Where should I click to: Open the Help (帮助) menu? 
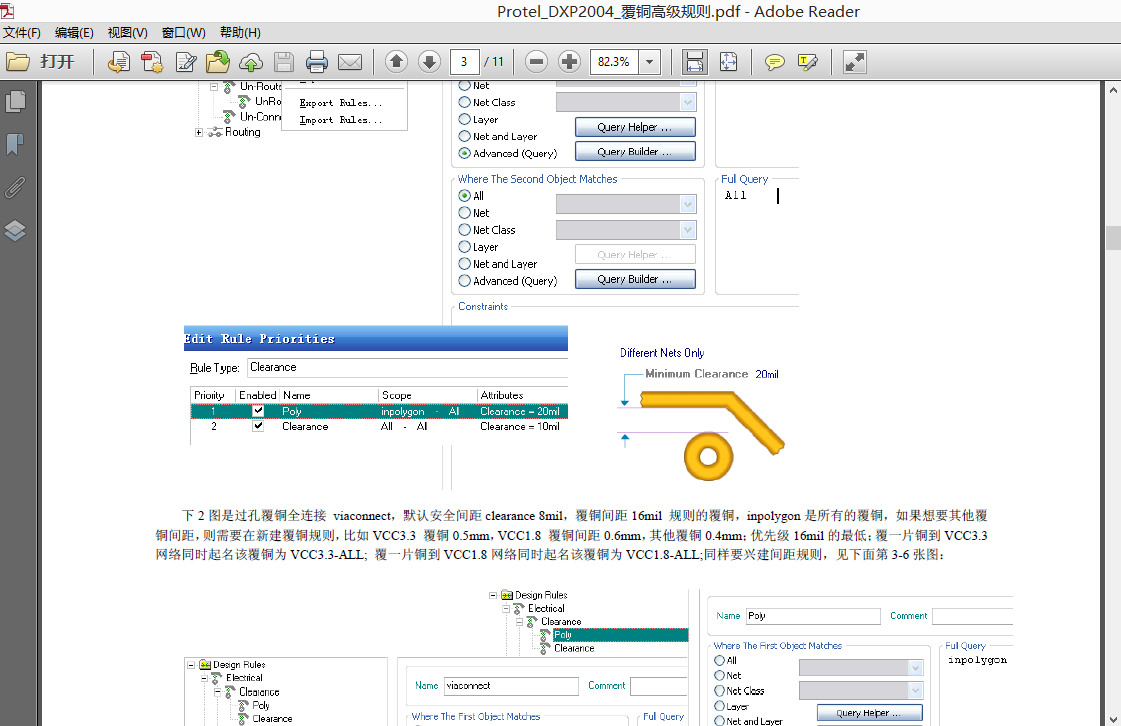tap(240, 32)
